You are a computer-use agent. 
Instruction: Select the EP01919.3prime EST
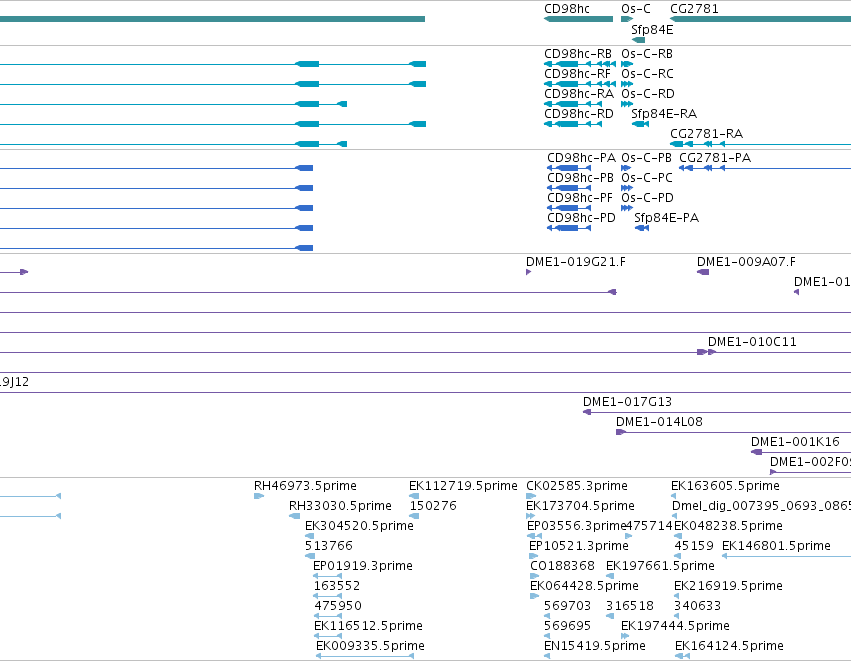click(328, 576)
